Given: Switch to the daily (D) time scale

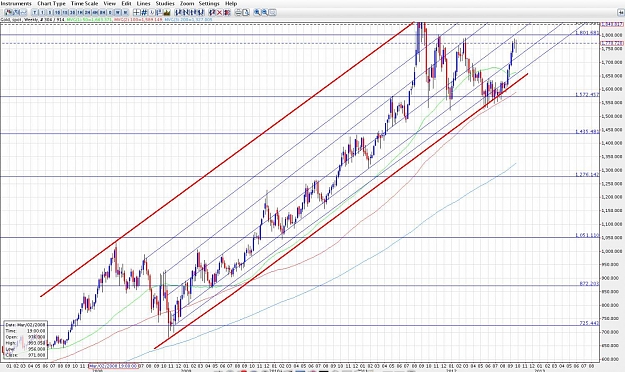Looking at the screenshot, I should pos(110,13).
